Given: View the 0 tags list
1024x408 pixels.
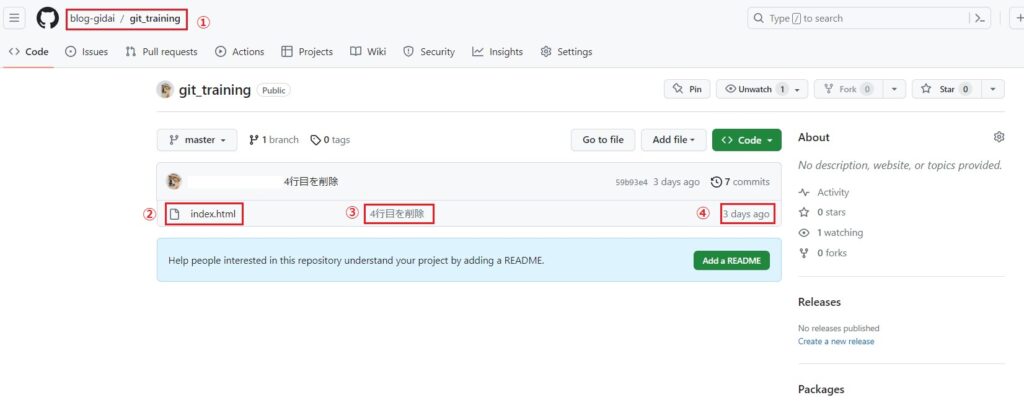Looking at the screenshot, I should [330, 140].
